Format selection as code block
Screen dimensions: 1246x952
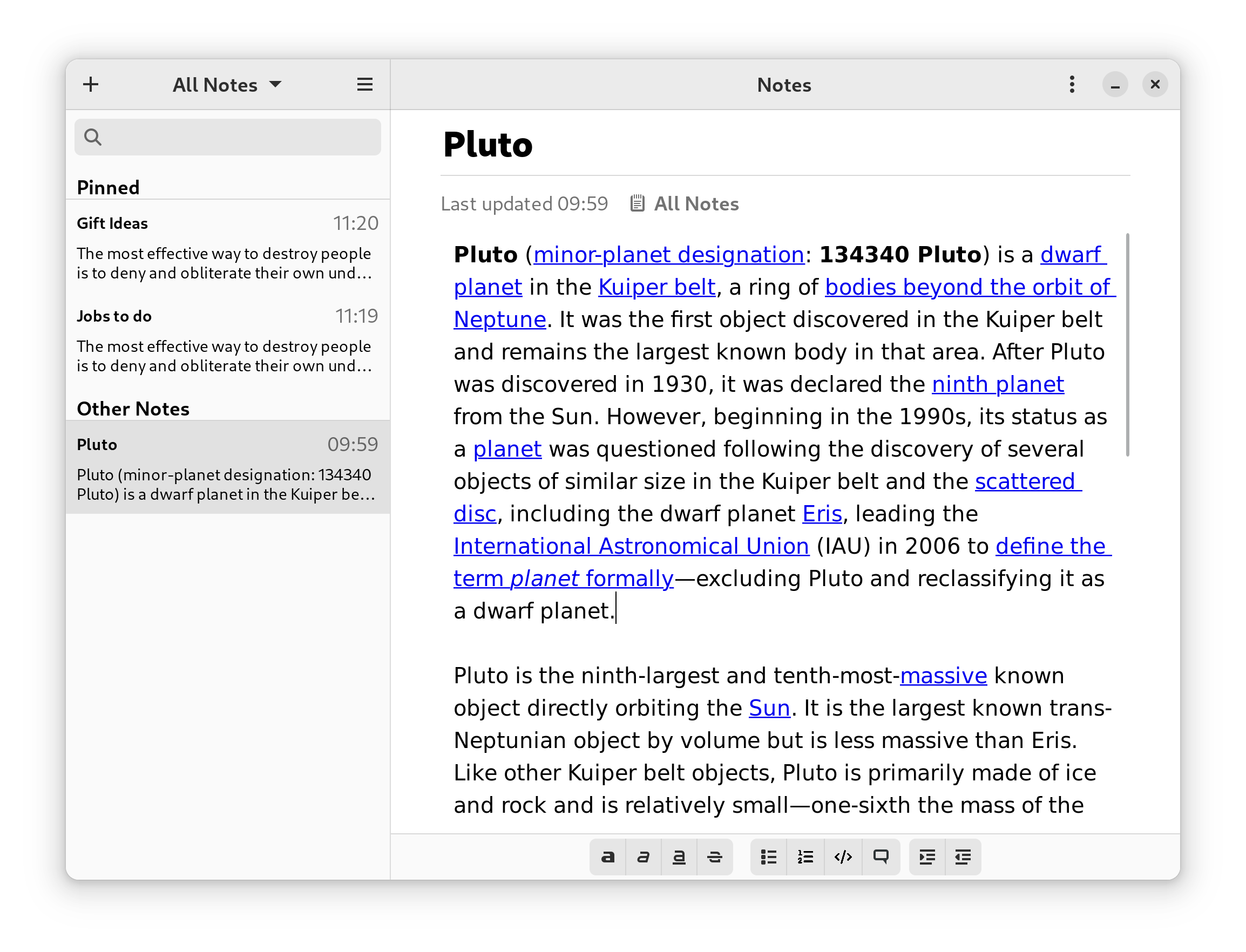coord(843,857)
